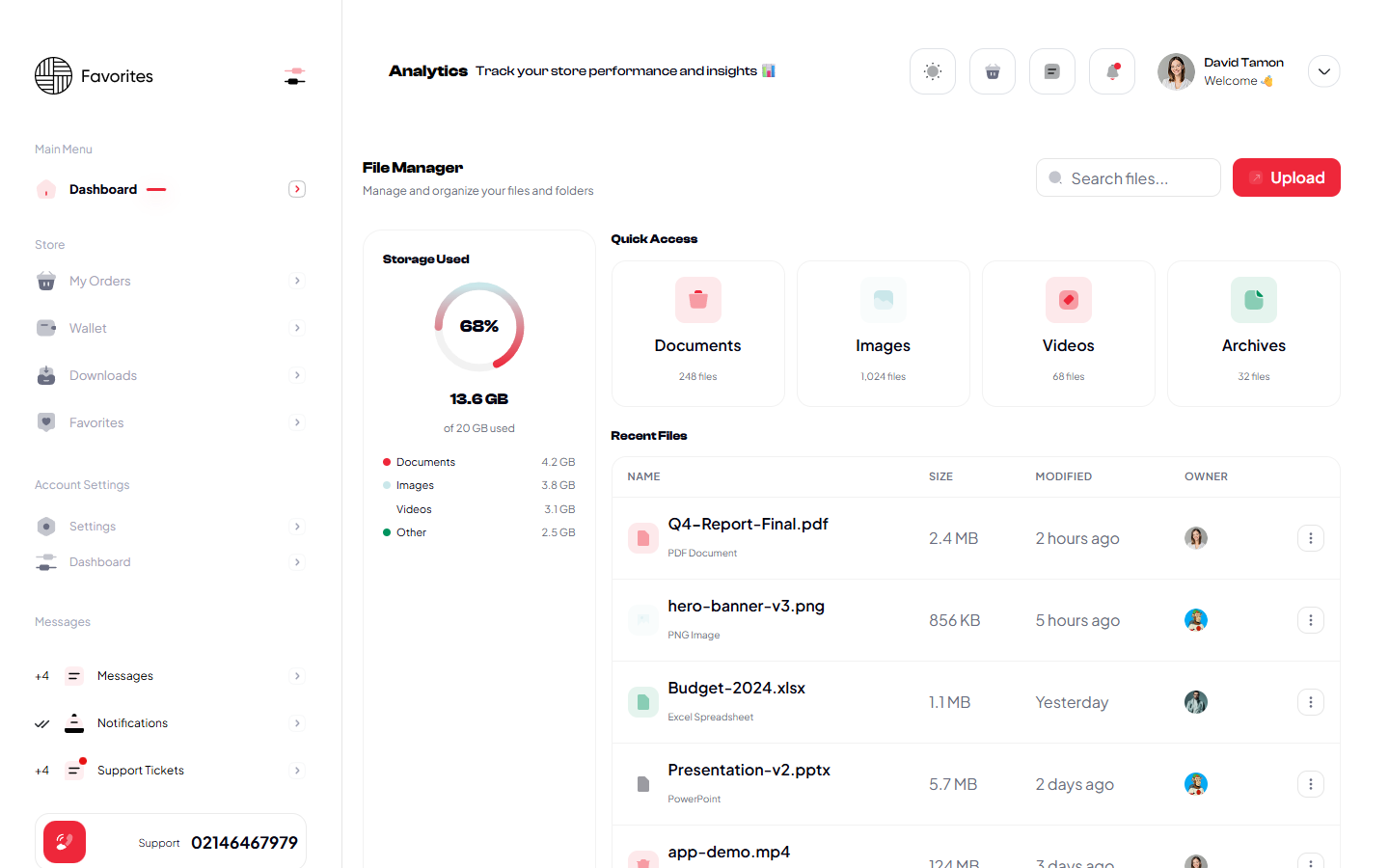The height and width of the screenshot is (868, 1389).
Task: Toggle the light/dark theme sun icon
Action: [932, 70]
